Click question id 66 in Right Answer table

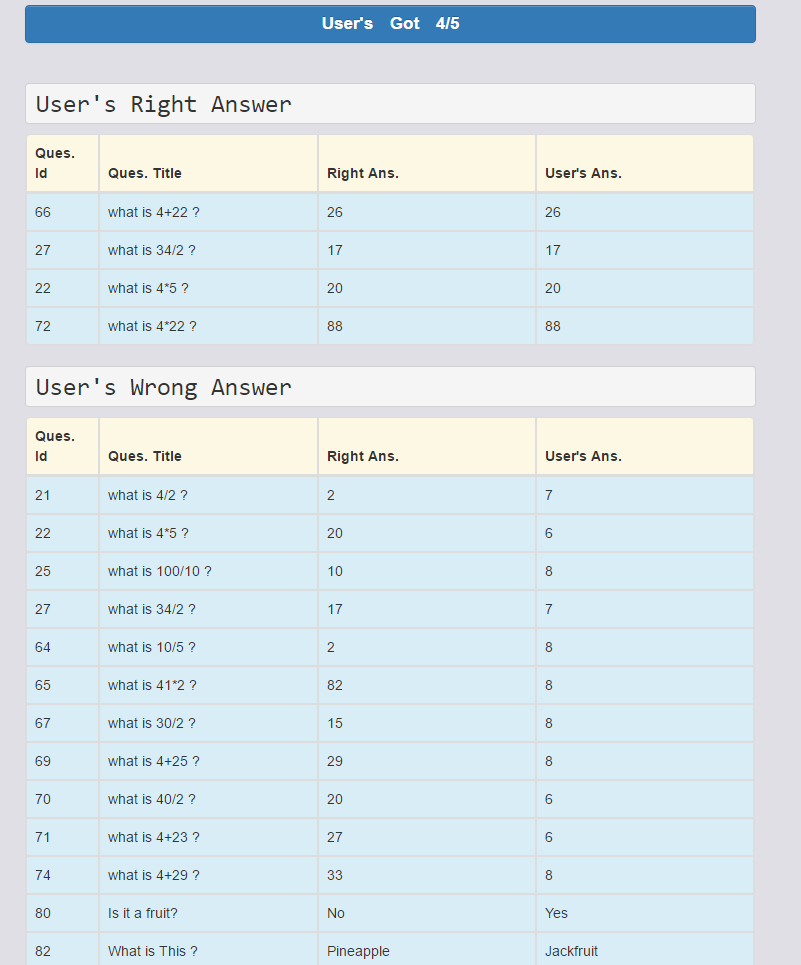(x=43, y=212)
